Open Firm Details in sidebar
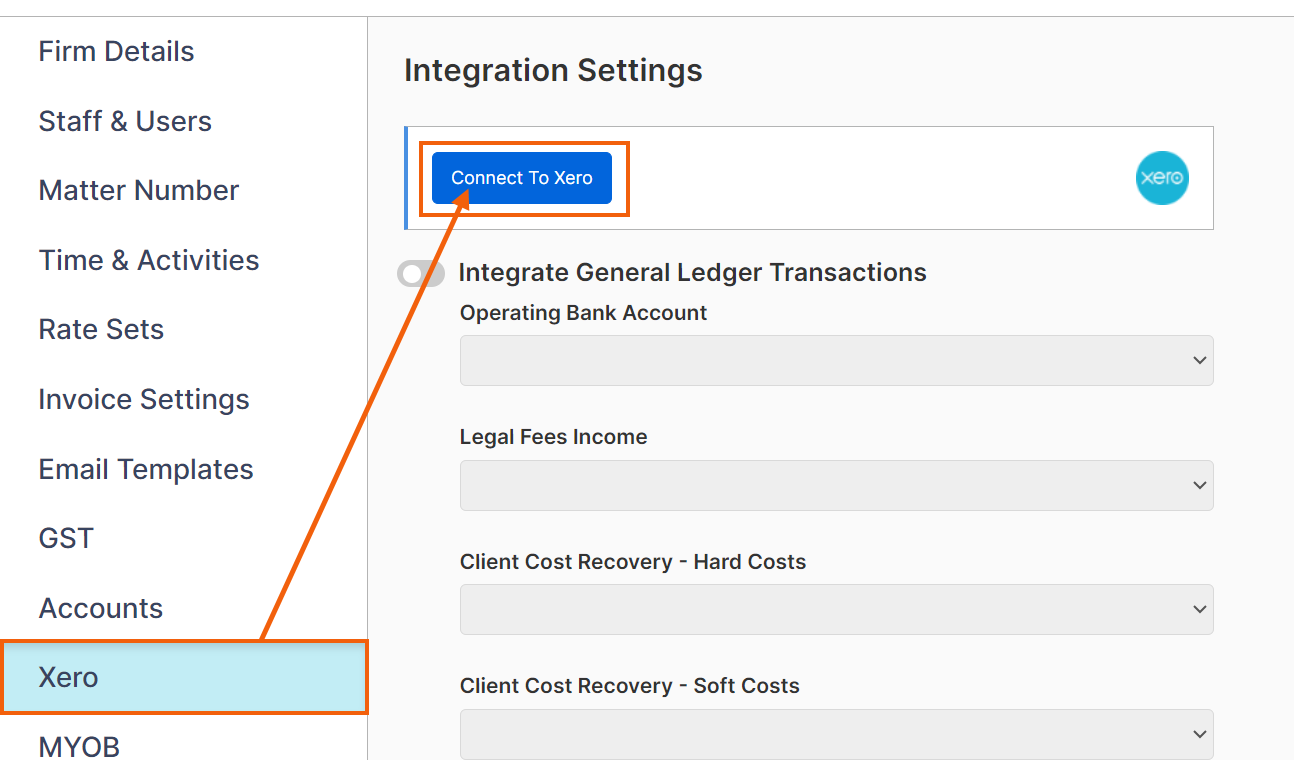1294x760 pixels. (116, 52)
